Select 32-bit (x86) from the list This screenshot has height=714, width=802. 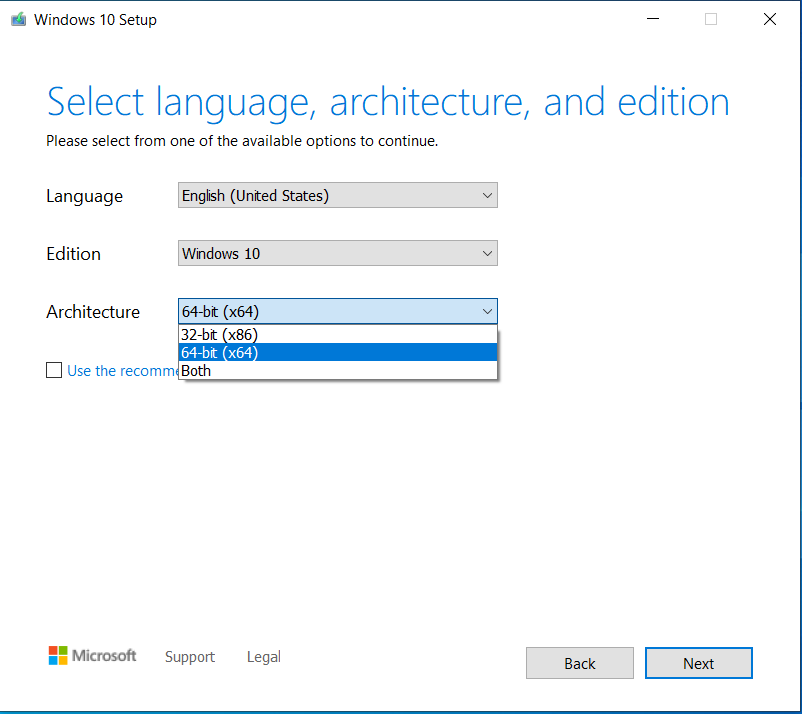(338, 334)
